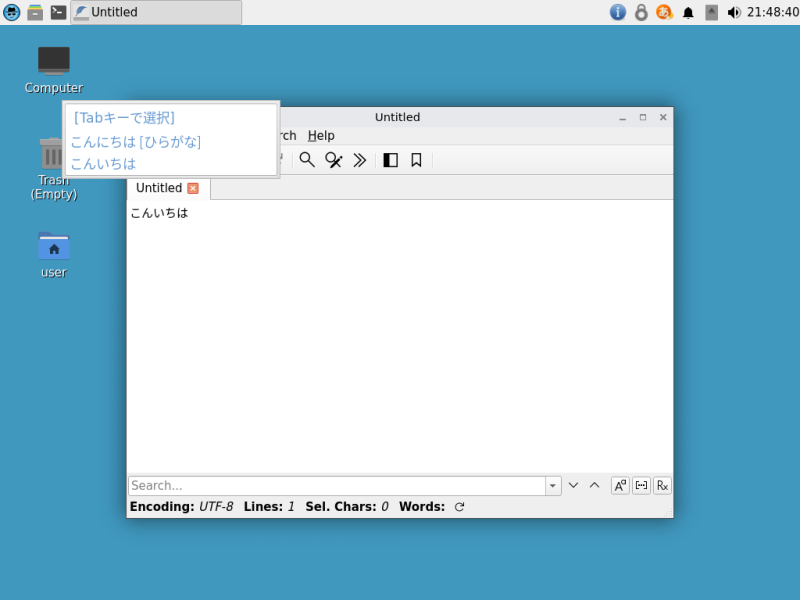
Task: Enable regular expression search with the Rx toggle
Action: coord(661,485)
